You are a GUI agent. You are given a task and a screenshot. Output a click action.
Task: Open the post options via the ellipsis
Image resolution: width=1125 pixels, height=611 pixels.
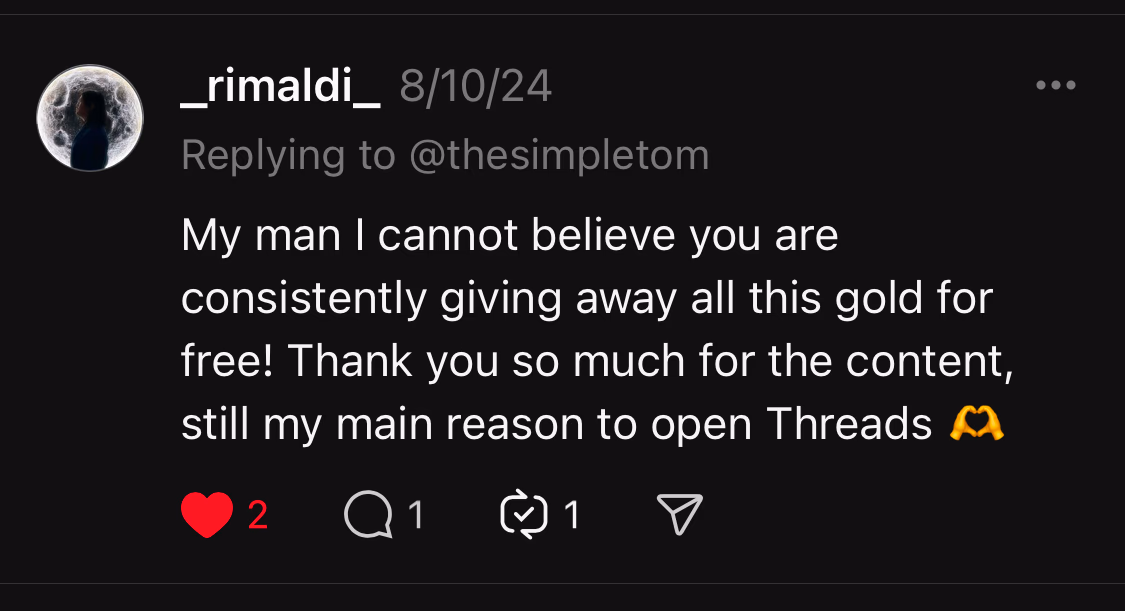[1057, 85]
